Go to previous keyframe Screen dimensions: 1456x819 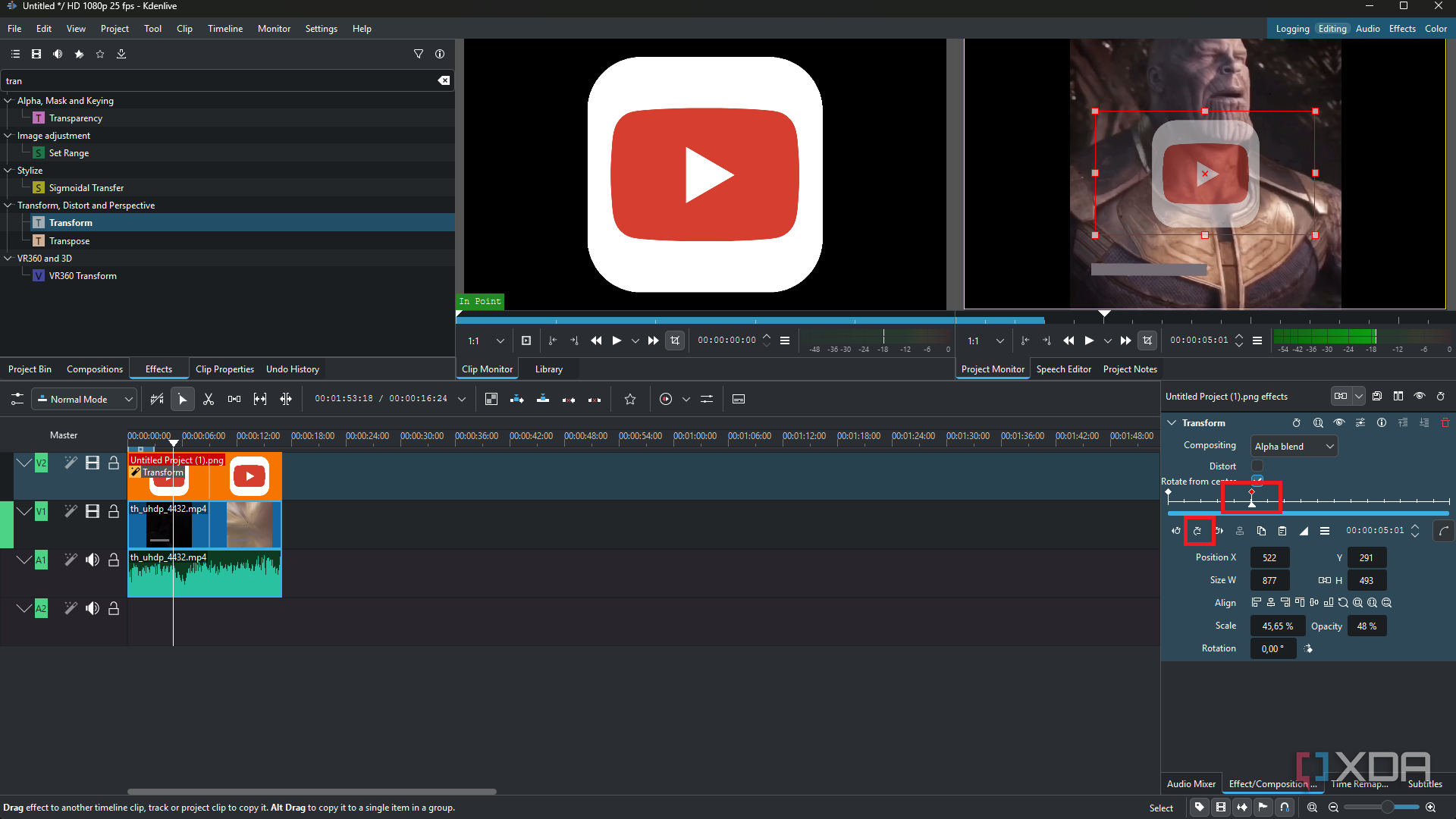point(1176,531)
